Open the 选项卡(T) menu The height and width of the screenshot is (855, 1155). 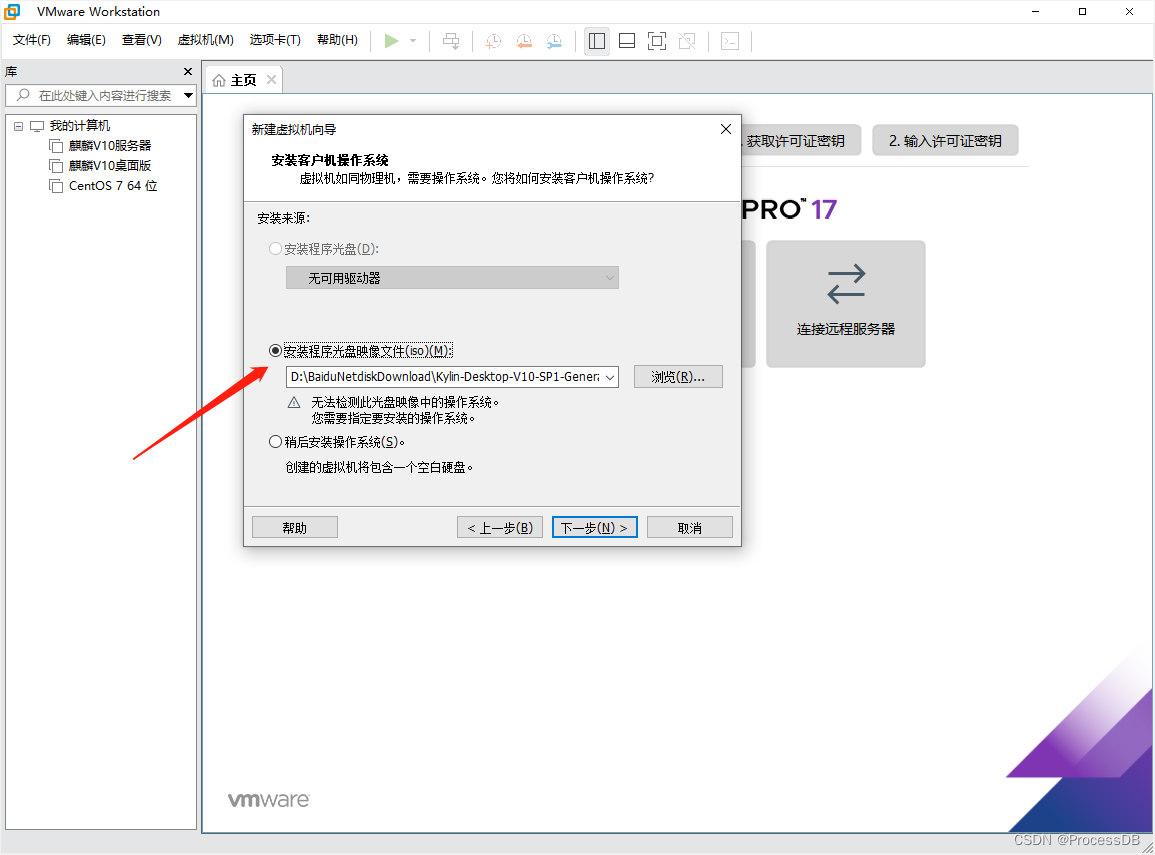(x=275, y=40)
